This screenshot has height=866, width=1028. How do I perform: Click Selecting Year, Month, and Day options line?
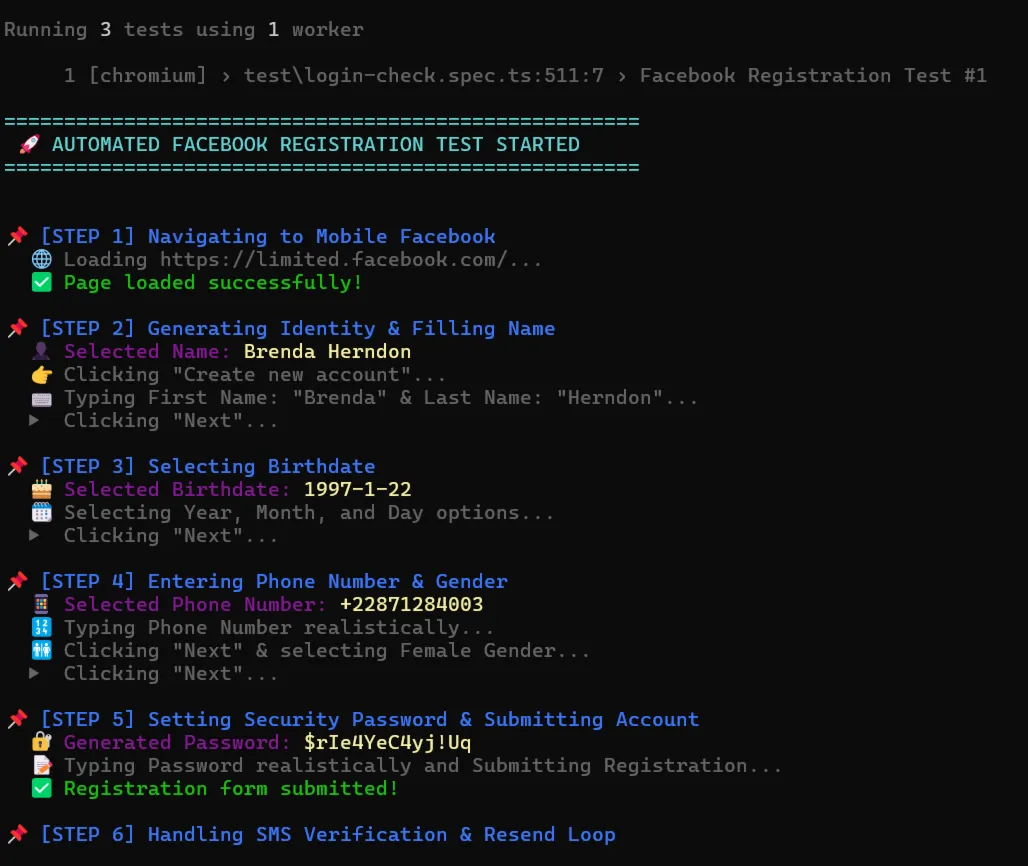point(309,513)
